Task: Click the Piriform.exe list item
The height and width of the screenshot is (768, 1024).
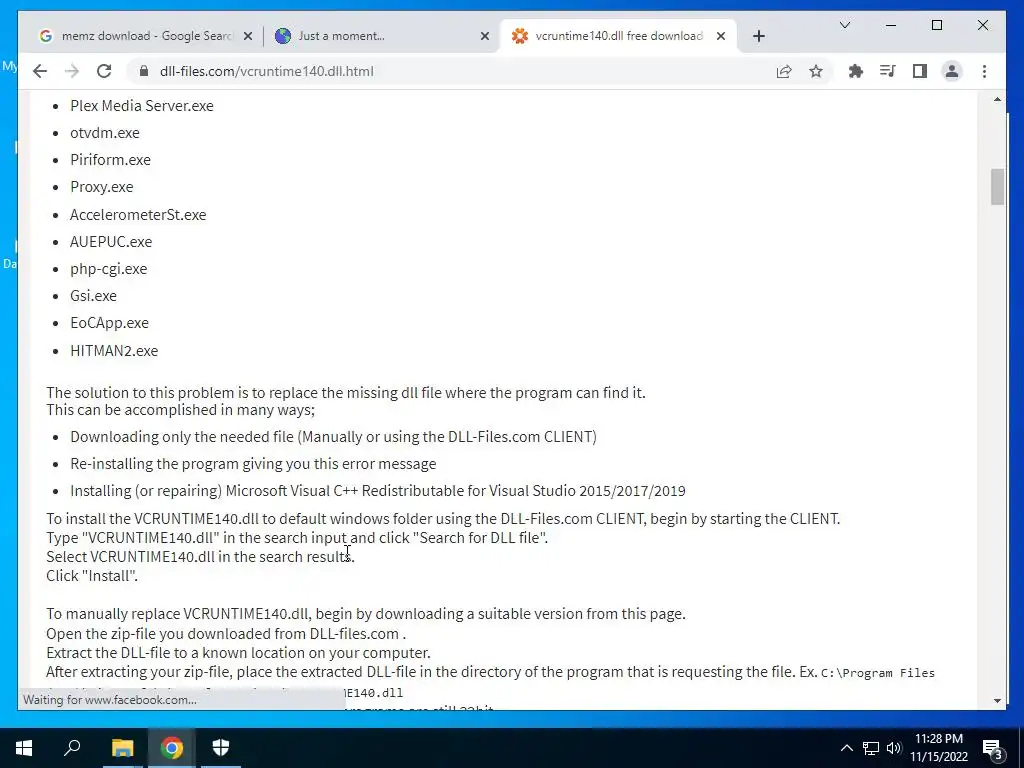Action: tap(110, 160)
